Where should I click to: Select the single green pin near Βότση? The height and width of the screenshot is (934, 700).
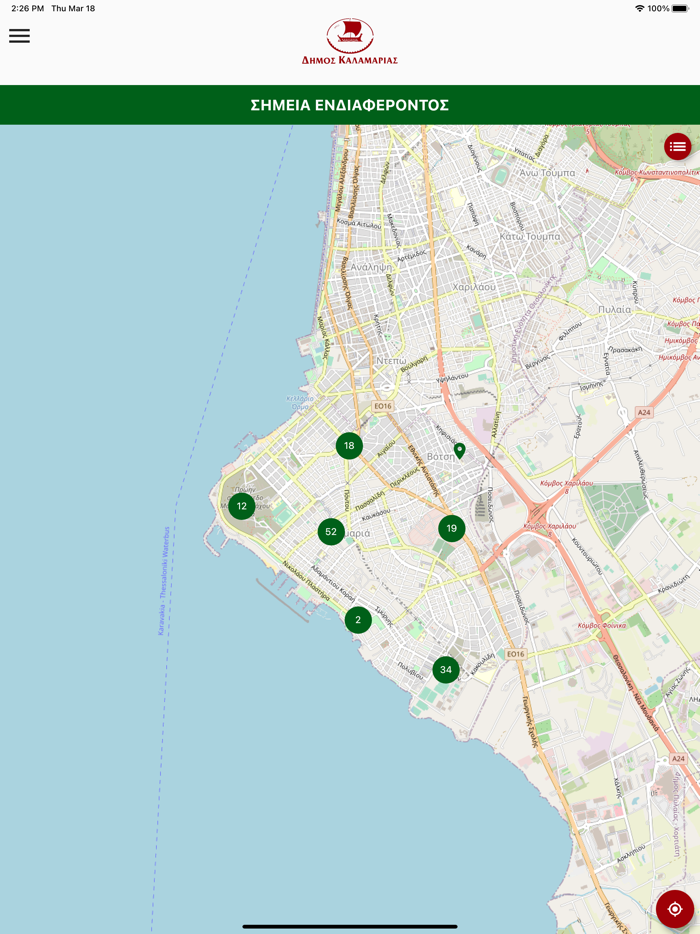[x=459, y=451]
